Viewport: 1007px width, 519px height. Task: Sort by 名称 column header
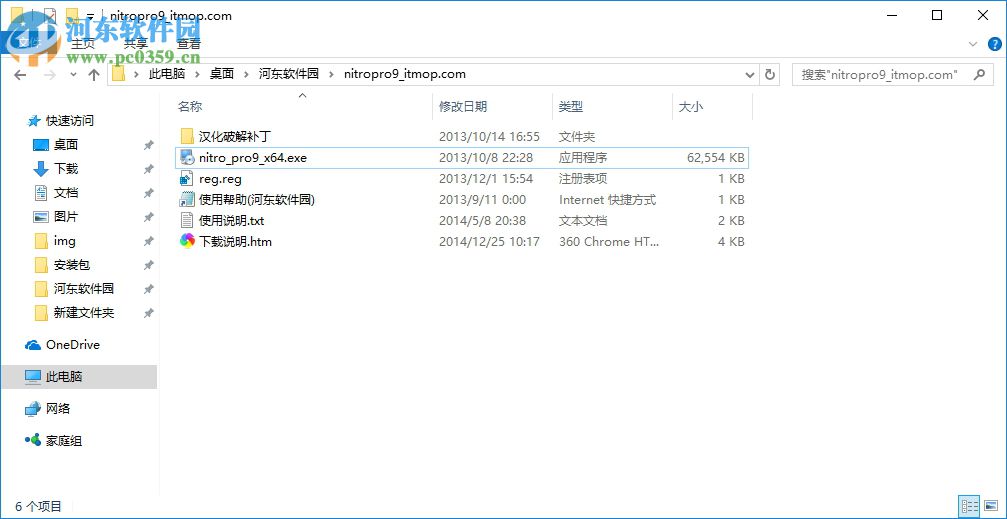(190, 107)
